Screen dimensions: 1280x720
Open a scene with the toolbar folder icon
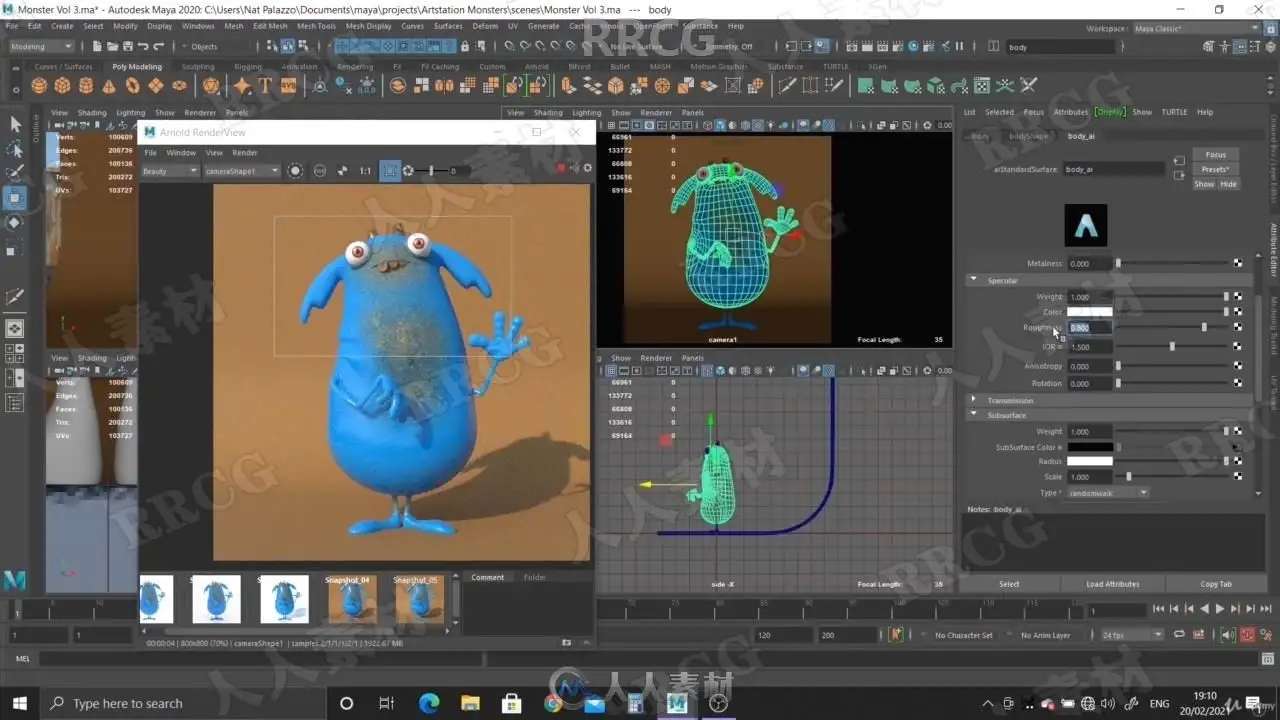tap(112, 46)
